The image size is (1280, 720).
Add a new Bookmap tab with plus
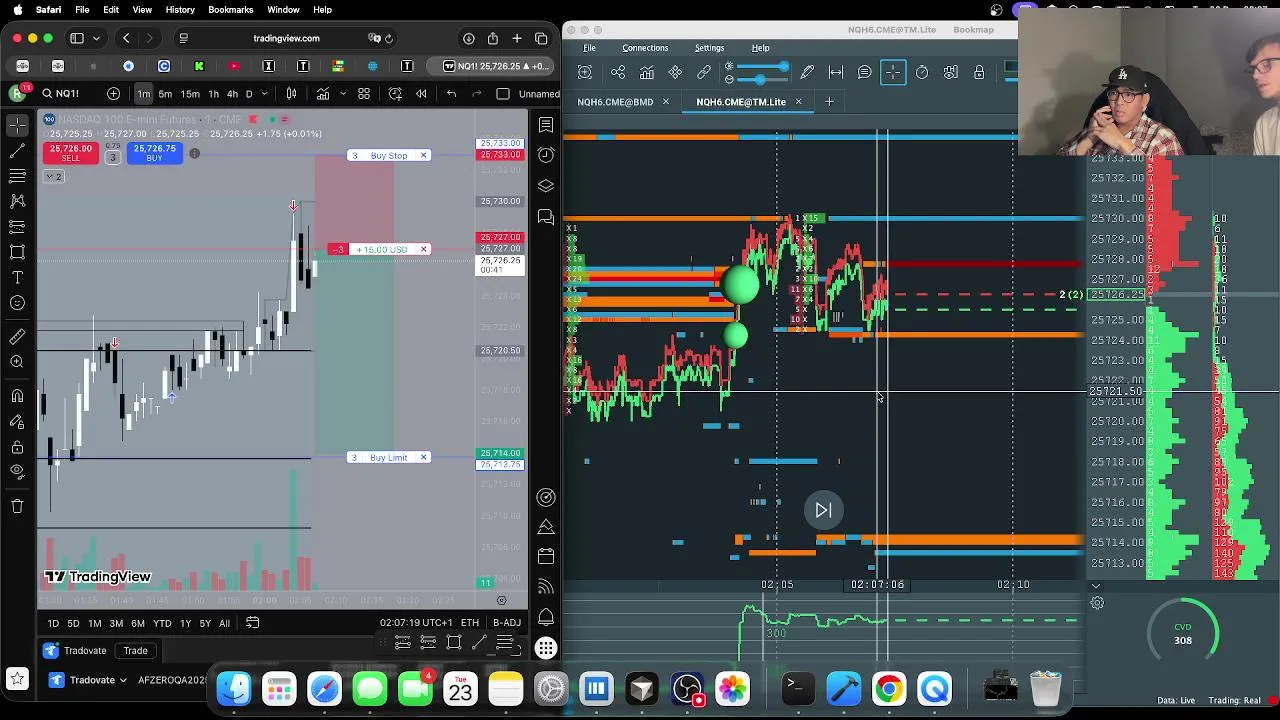[x=829, y=102]
